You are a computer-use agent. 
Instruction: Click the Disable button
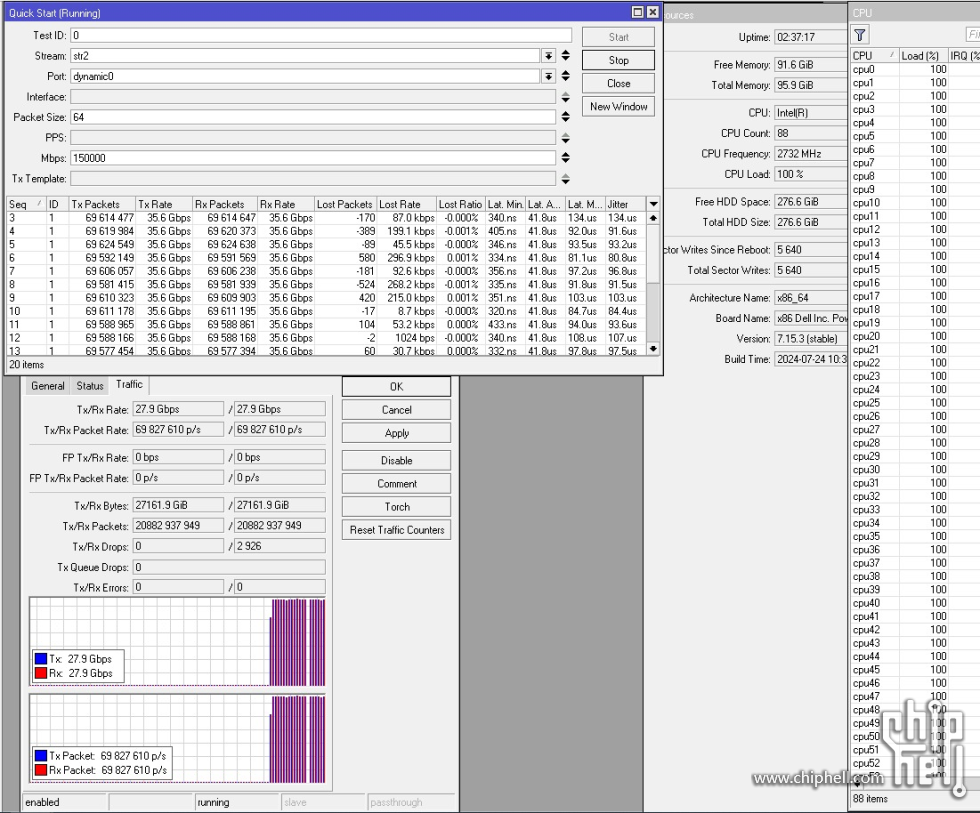pyautogui.click(x=396, y=461)
